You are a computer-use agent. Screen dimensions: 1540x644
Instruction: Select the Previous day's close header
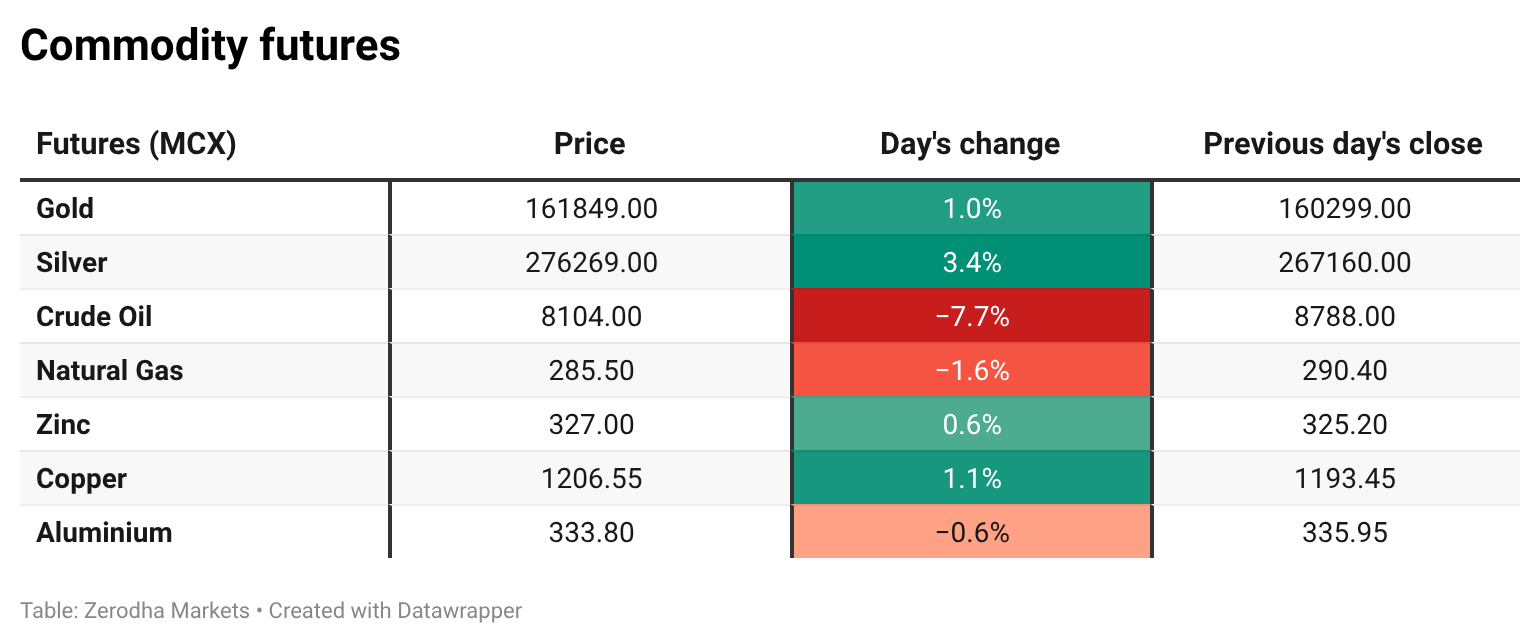pos(1343,144)
